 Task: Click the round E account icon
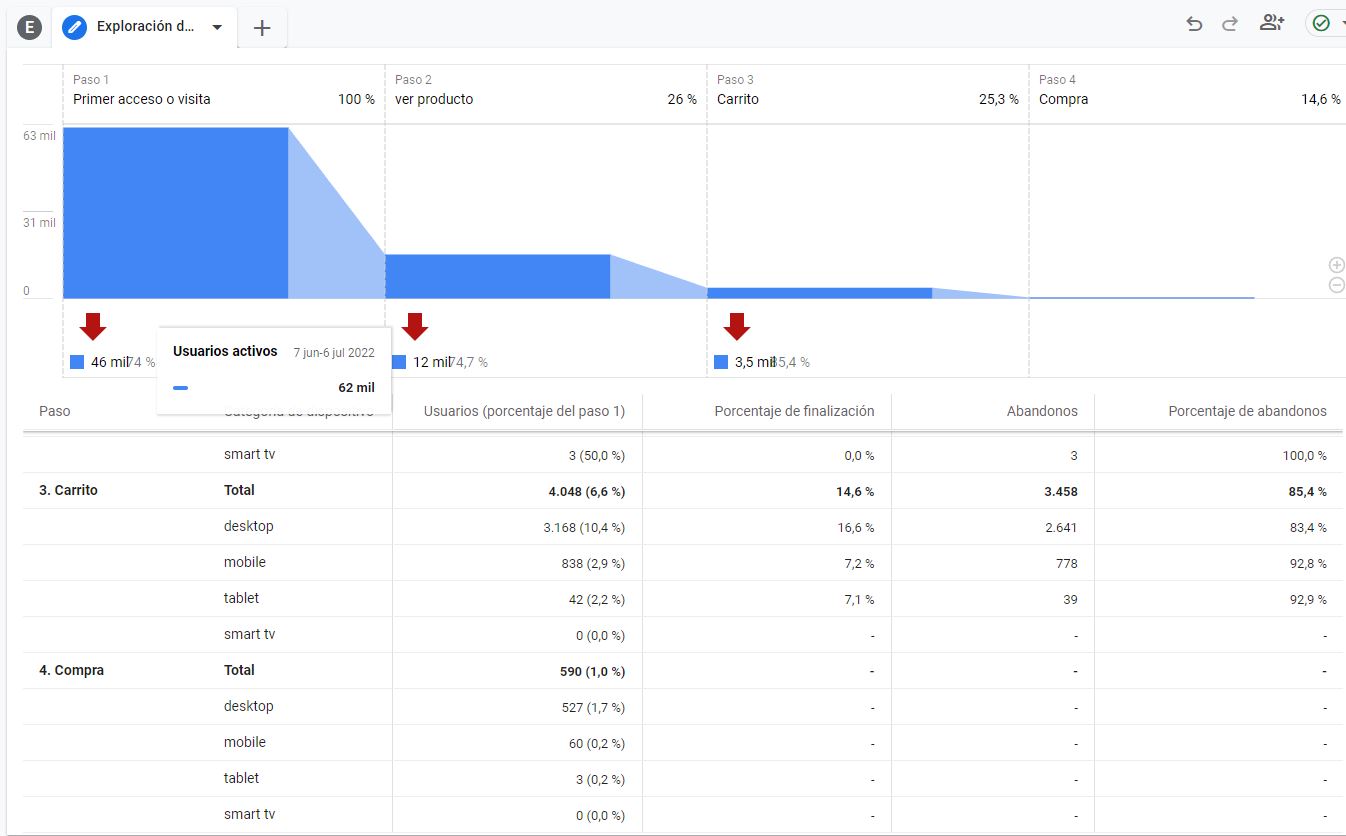[x=29, y=27]
